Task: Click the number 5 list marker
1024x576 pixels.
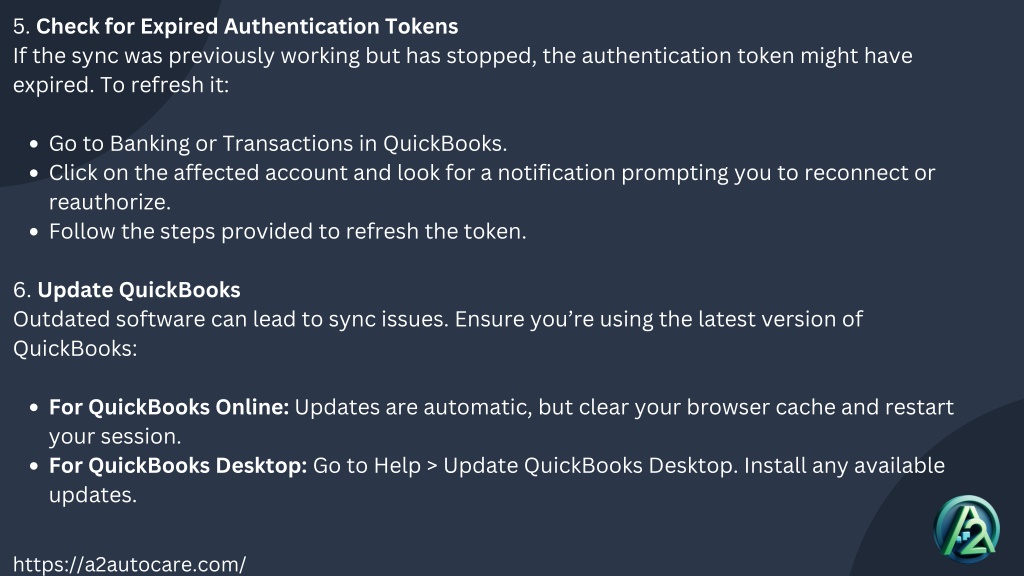Action: (22, 26)
